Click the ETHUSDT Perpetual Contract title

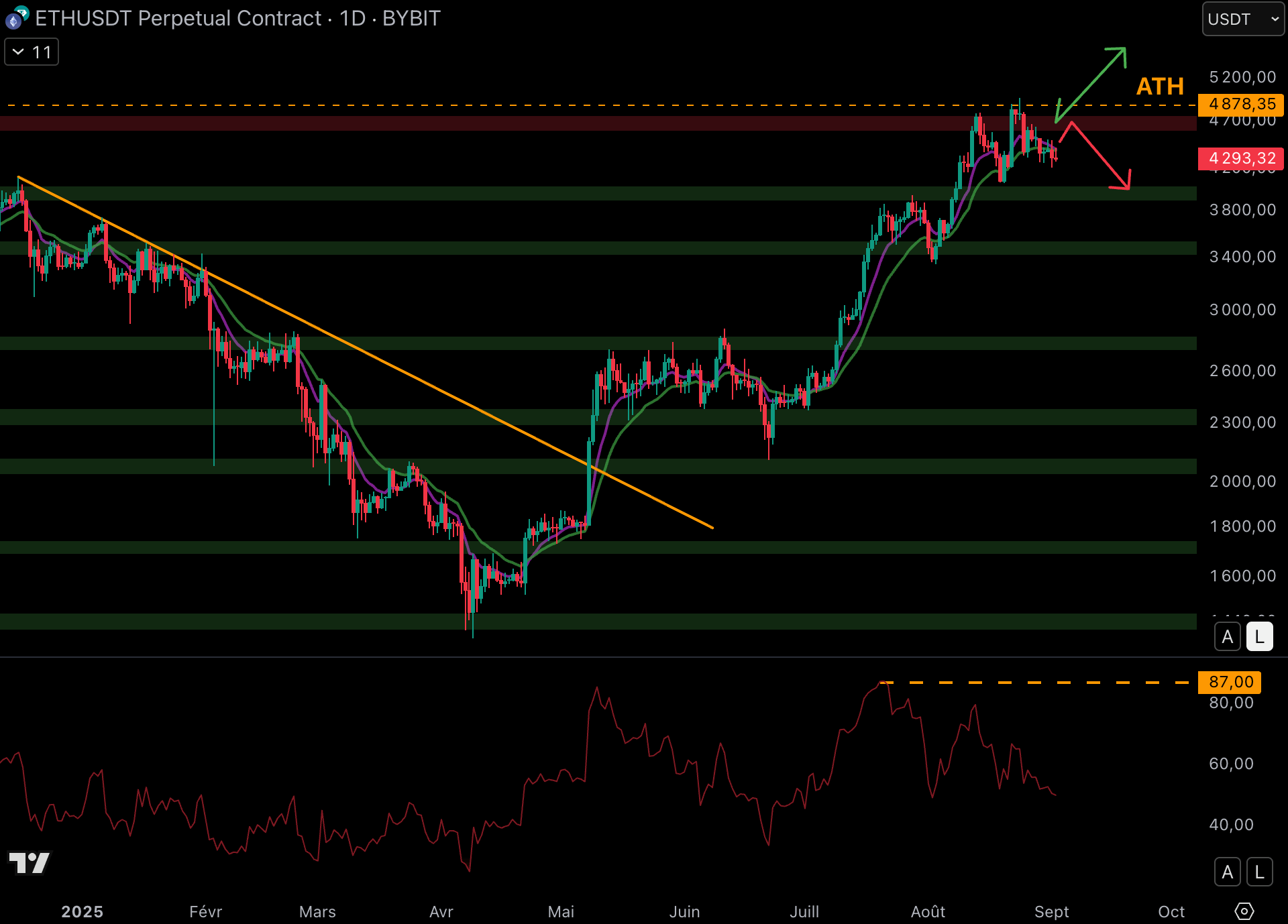click(178, 19)
